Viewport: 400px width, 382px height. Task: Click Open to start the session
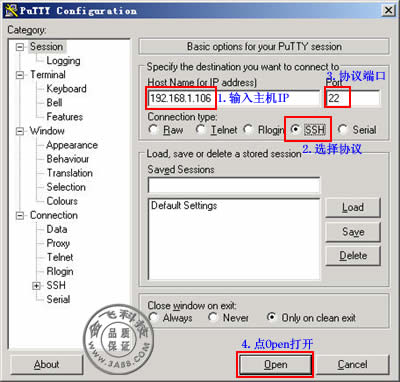pyautogui.click(x=275, y=364)
